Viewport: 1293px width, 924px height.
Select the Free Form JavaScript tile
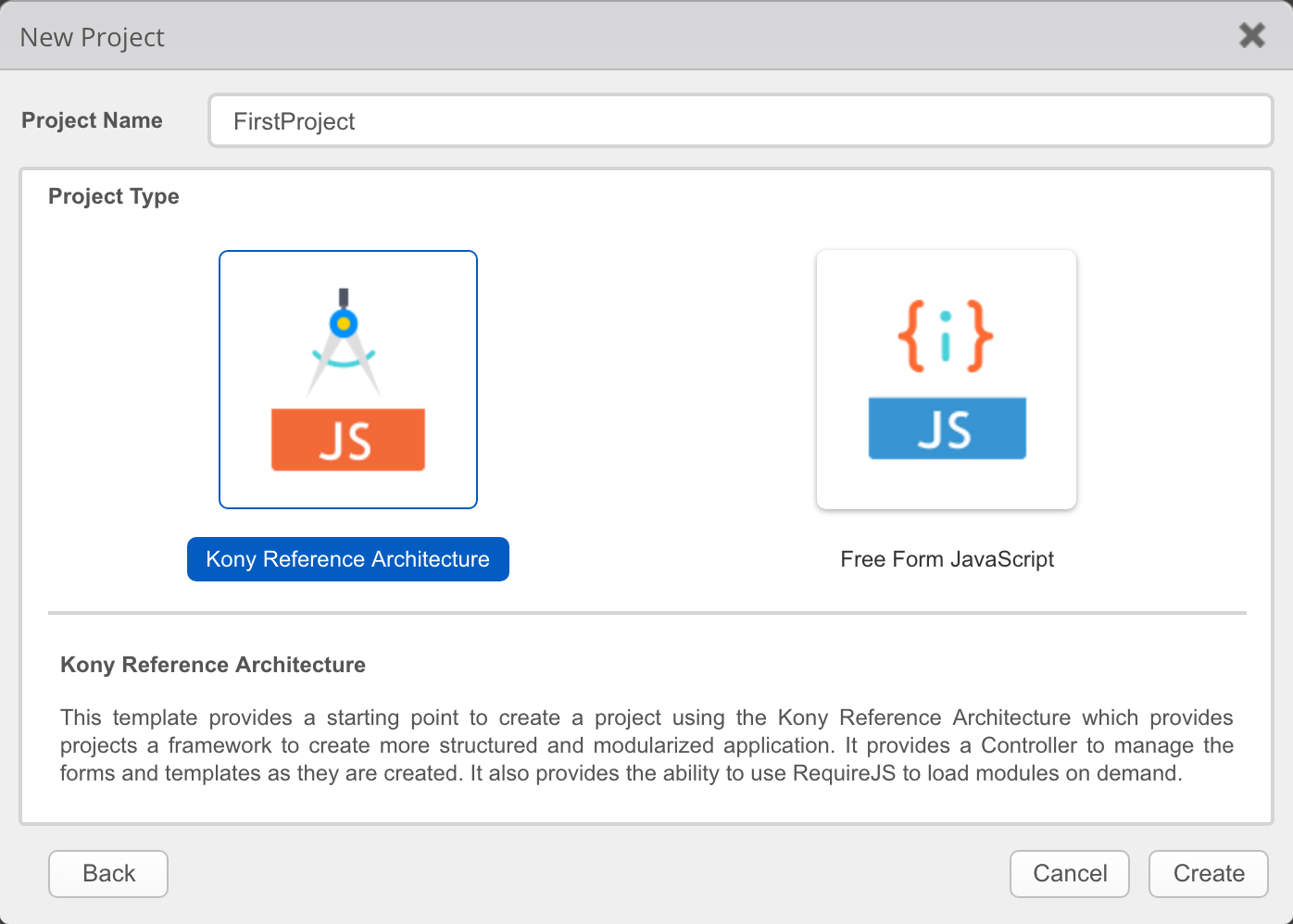tap(946, 380)
